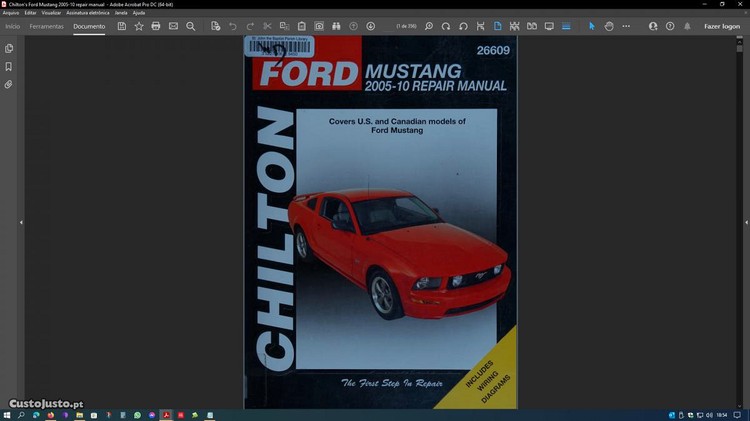Send the file by email via the envelope icon
This screenshot has width=750, height=421.
pyautogui.click(x=173, y=26)
